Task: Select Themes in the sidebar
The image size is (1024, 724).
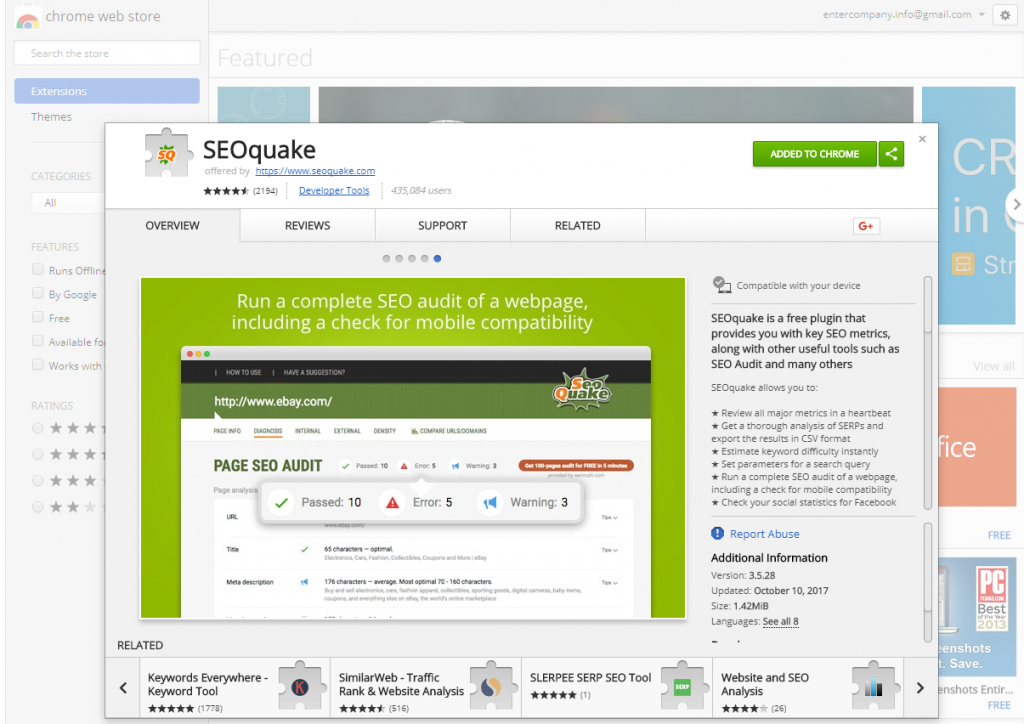Action: (51, 117)
